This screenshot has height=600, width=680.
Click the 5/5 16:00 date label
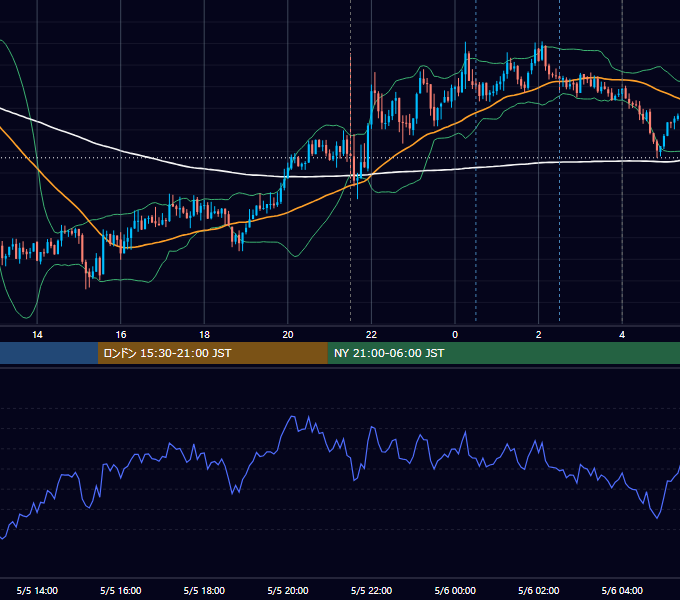tap(121, 590)
